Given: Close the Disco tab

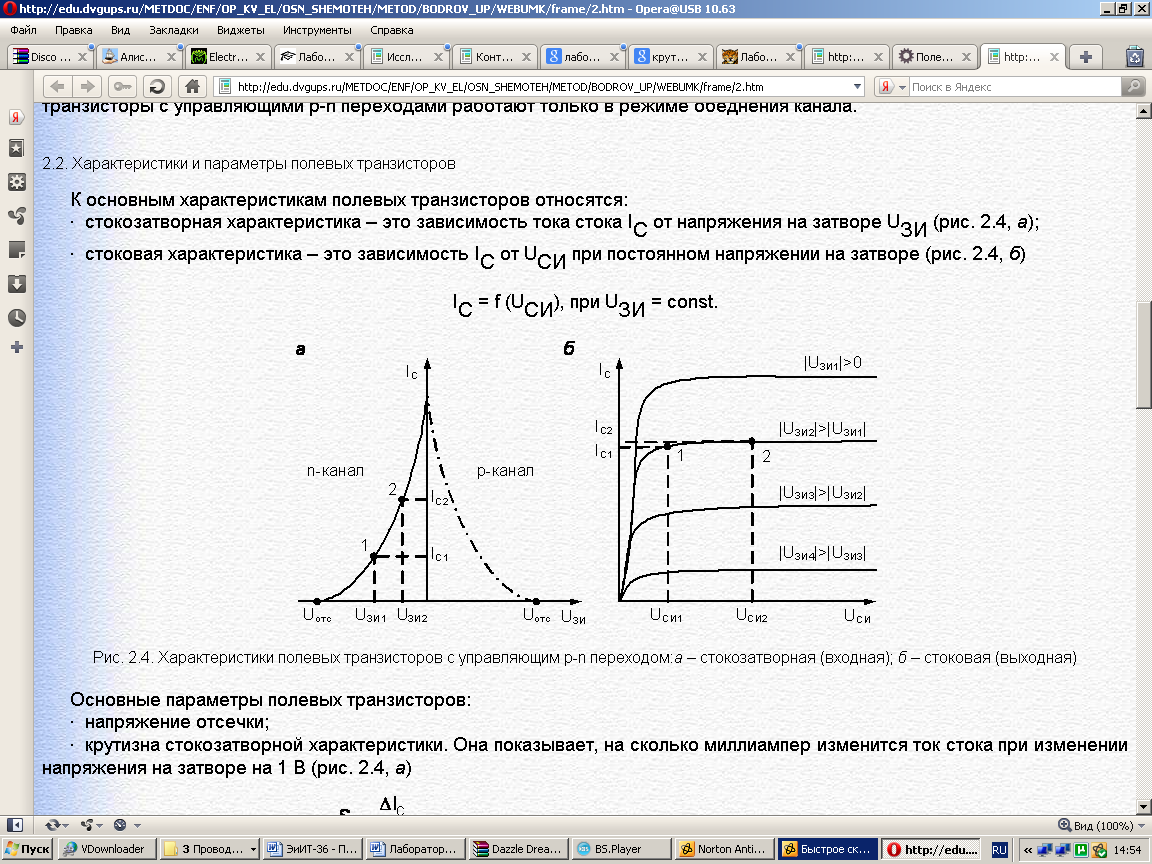Looking at the screenshot, I should [82, 57].
